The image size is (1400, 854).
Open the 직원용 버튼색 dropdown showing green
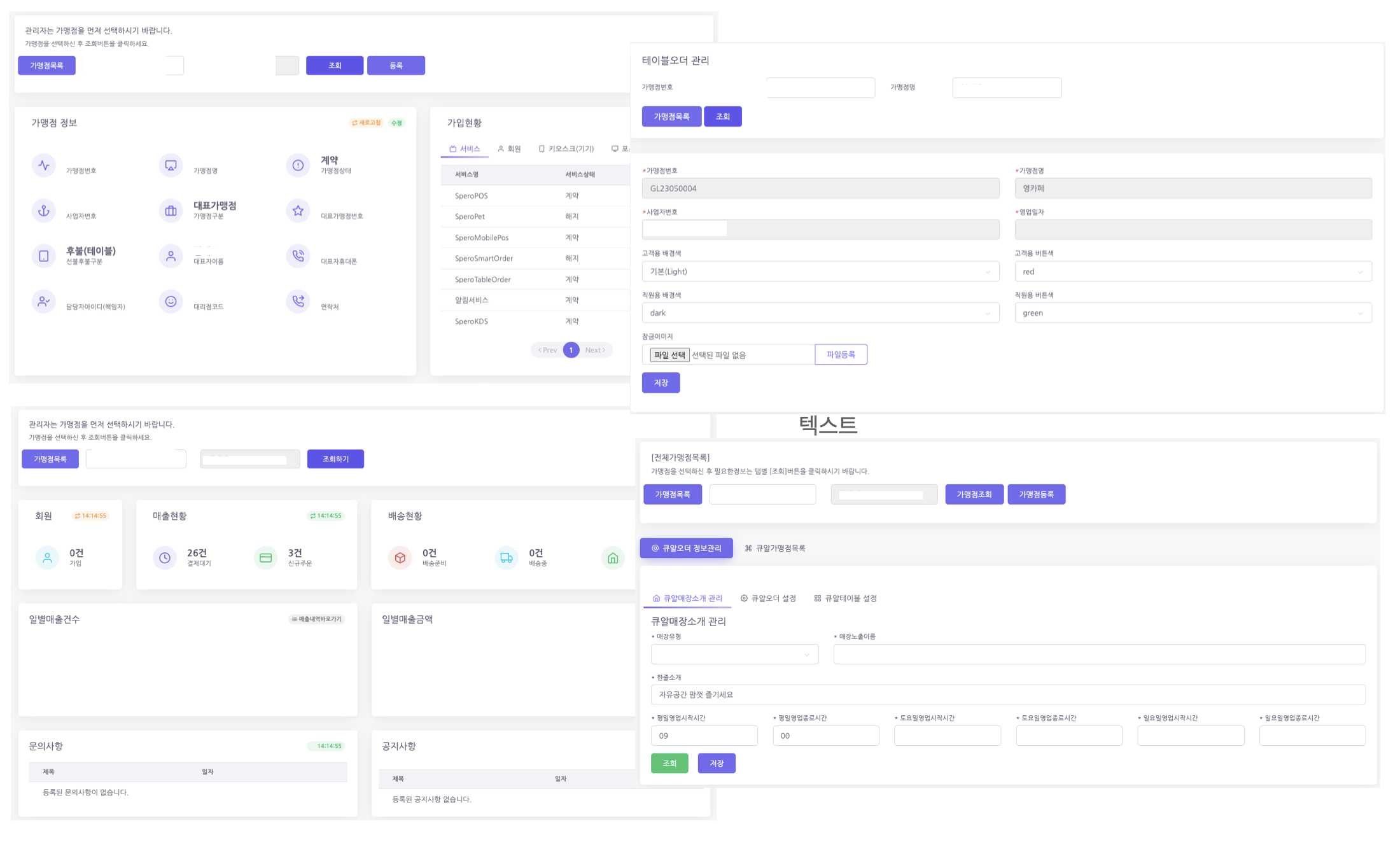click(1193, 313)
